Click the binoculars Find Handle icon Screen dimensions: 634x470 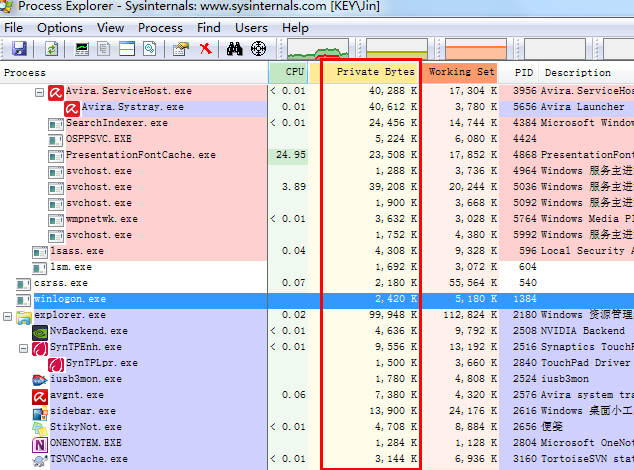coord(235,49)
